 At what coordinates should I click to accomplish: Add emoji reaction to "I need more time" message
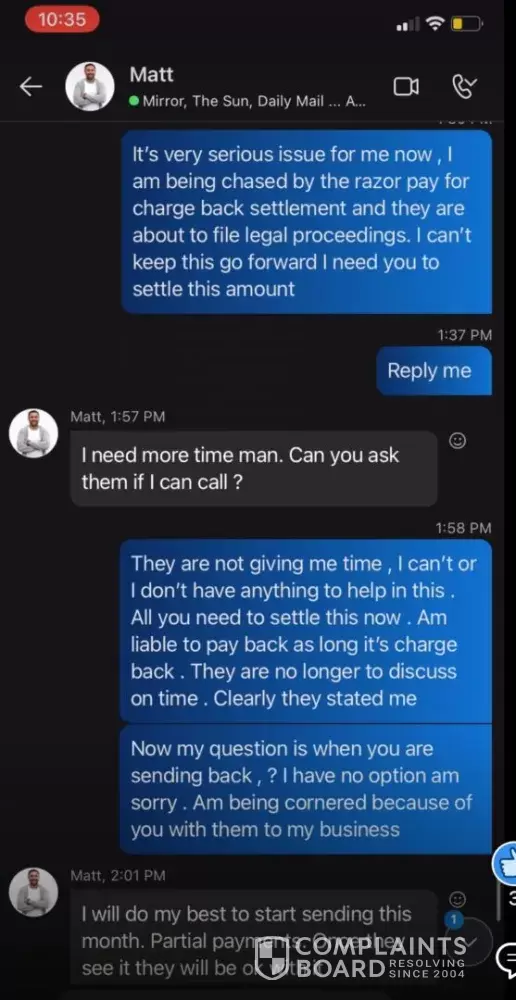457,440
